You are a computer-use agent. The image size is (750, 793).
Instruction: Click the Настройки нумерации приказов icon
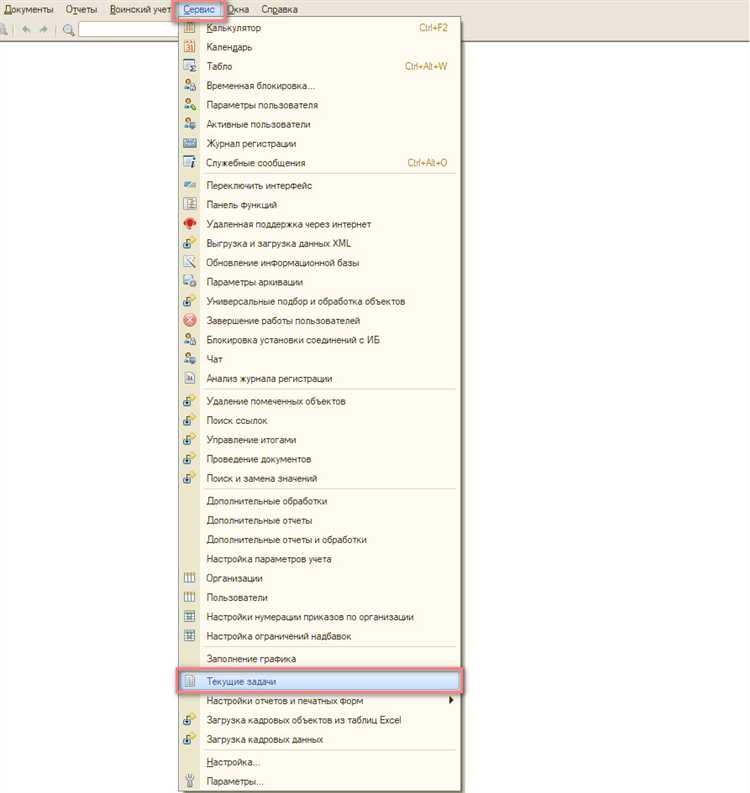[x=189, y=616]
